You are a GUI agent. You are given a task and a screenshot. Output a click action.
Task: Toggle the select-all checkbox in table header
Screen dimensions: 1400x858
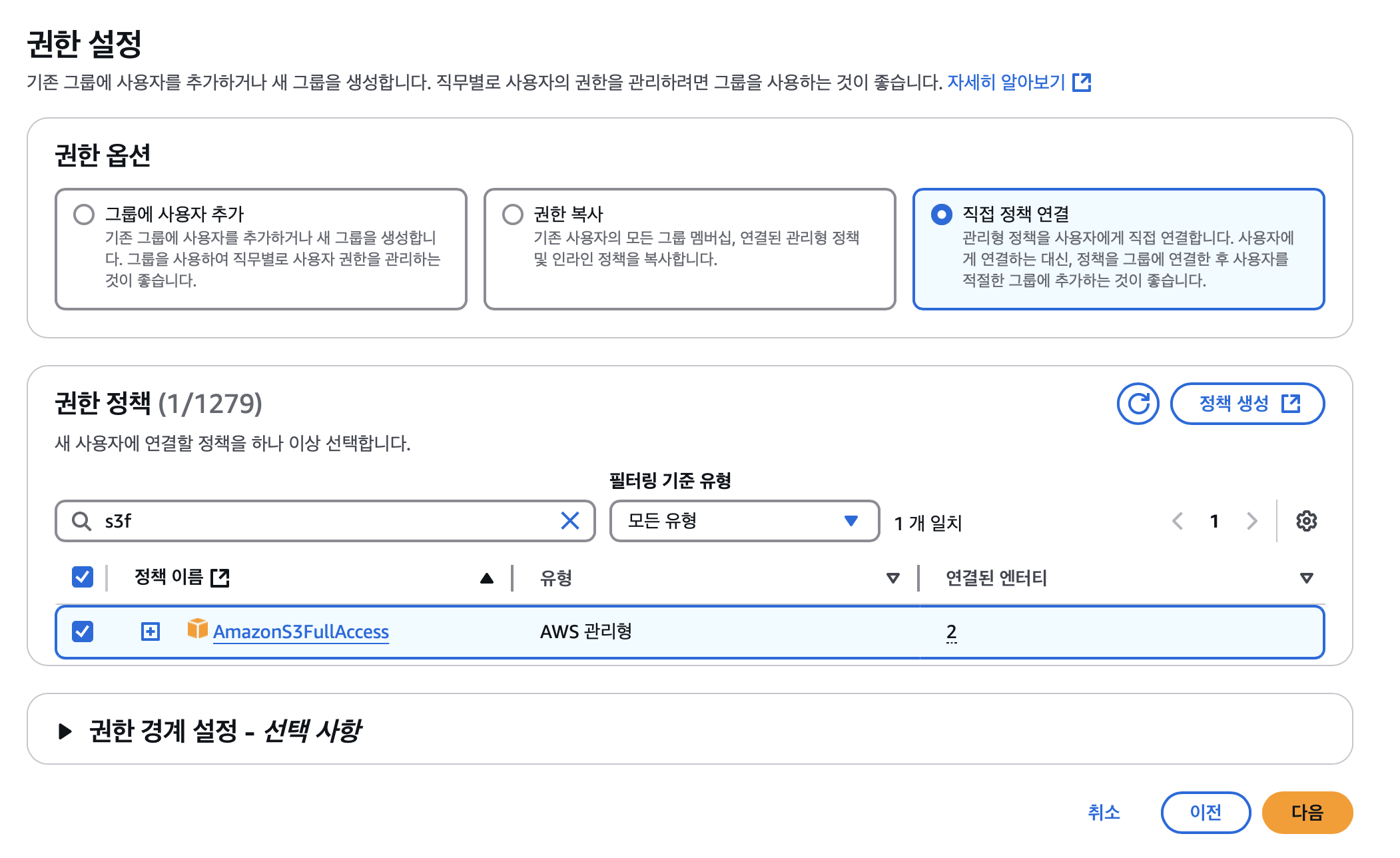pyautogui.click(x=83, y=577)
